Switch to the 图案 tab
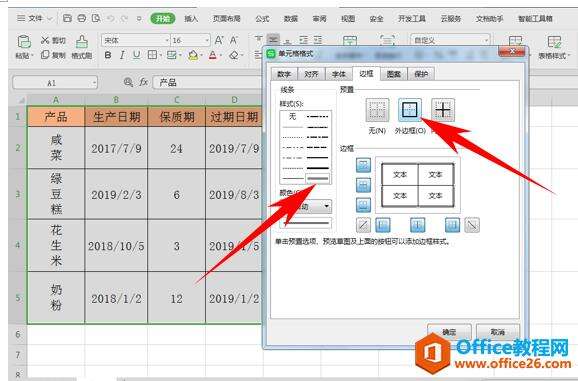Screen dimensions: 578x381 (x=394, y=74)
